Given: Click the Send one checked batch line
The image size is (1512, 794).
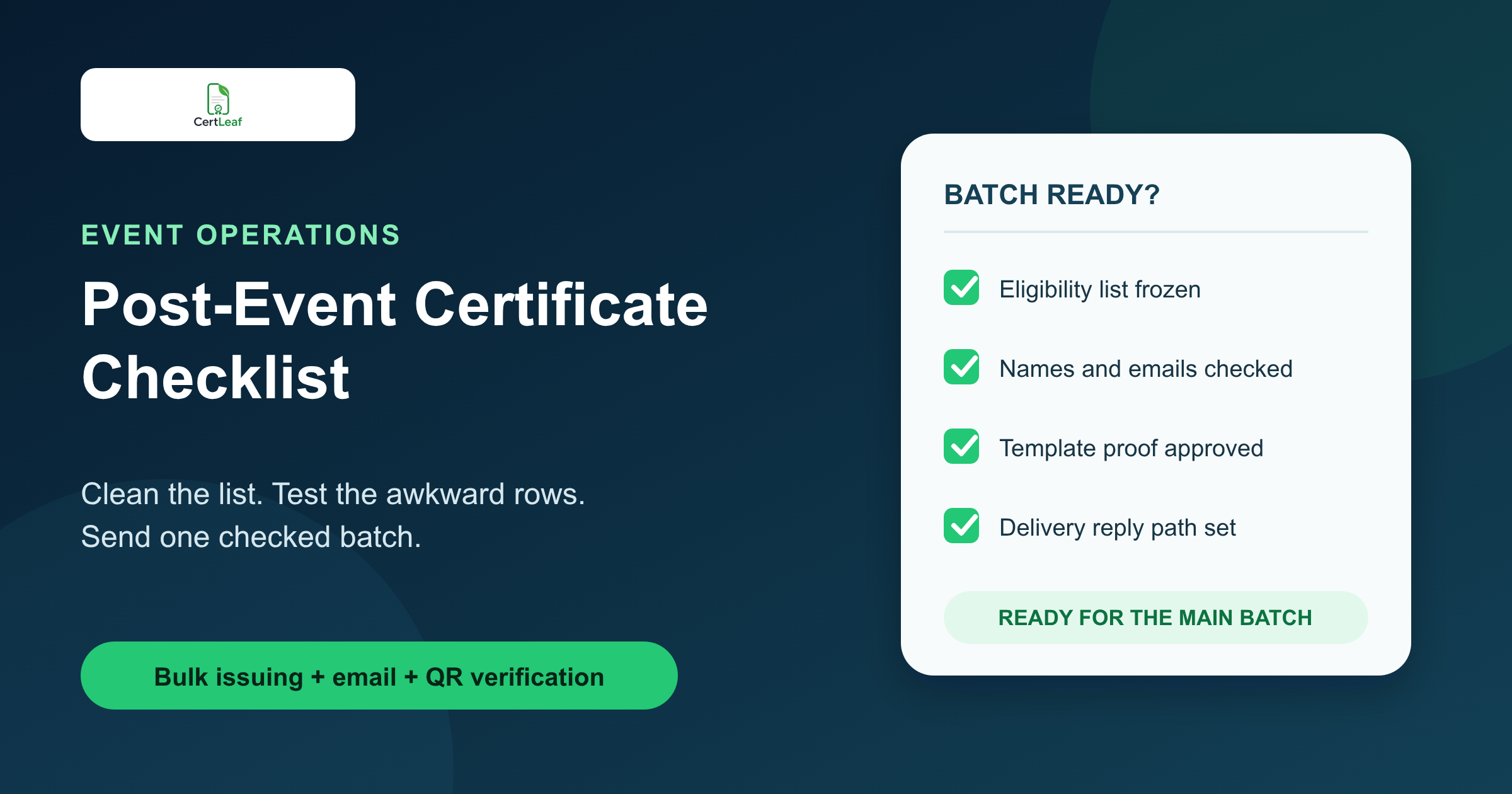Looking at the screenshot, I should (251, 537).
